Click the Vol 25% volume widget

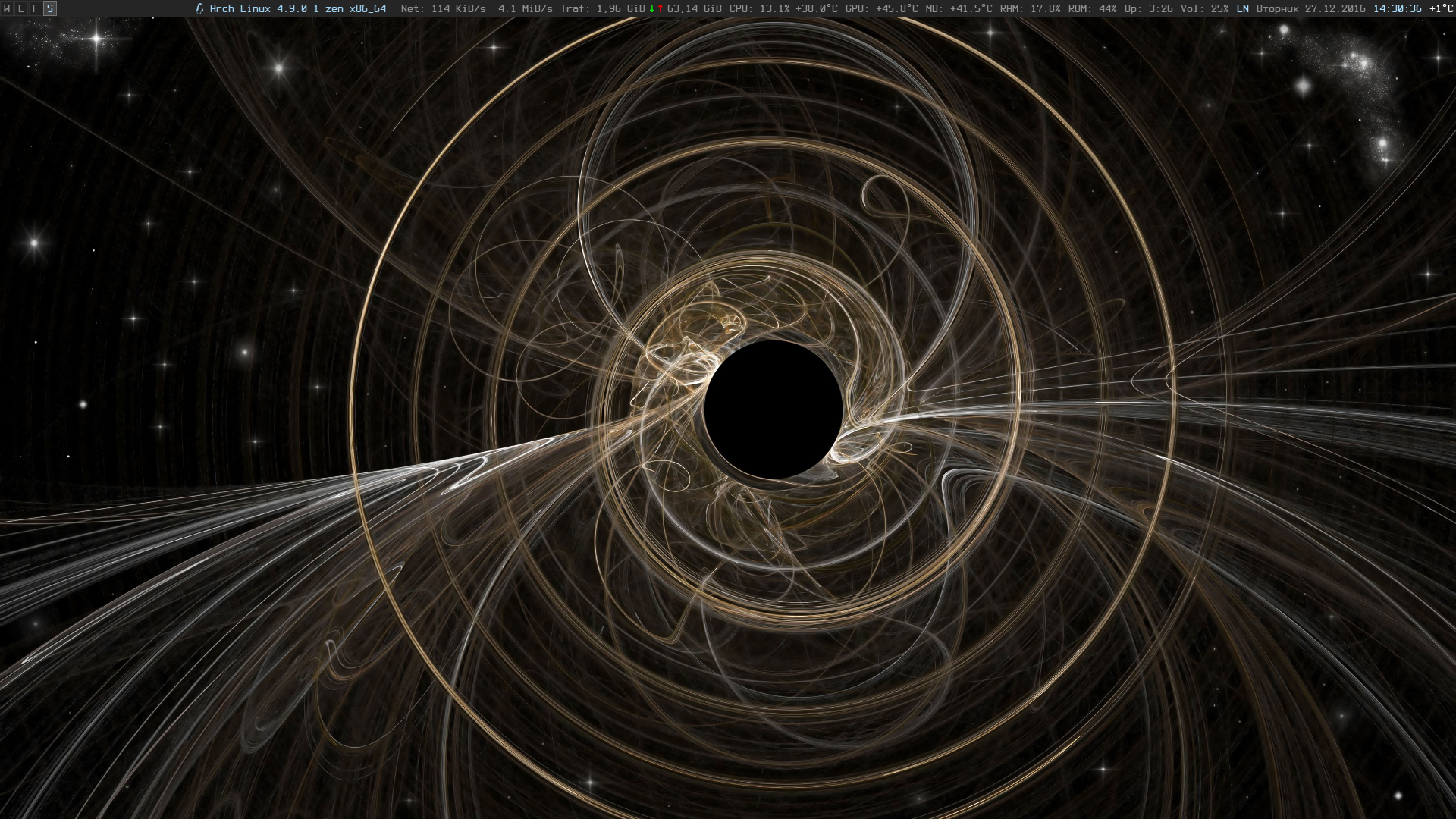[x=1205, y=8]
